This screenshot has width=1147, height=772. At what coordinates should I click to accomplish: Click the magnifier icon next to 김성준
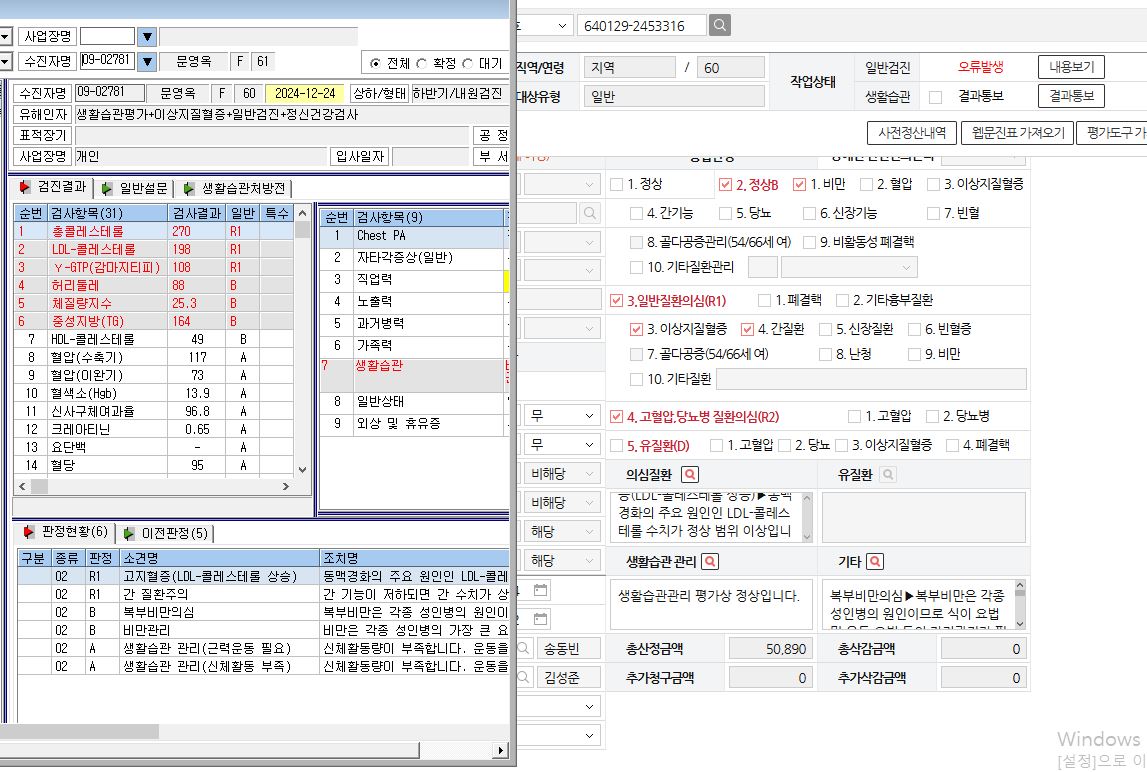click(x=524, y=678)
